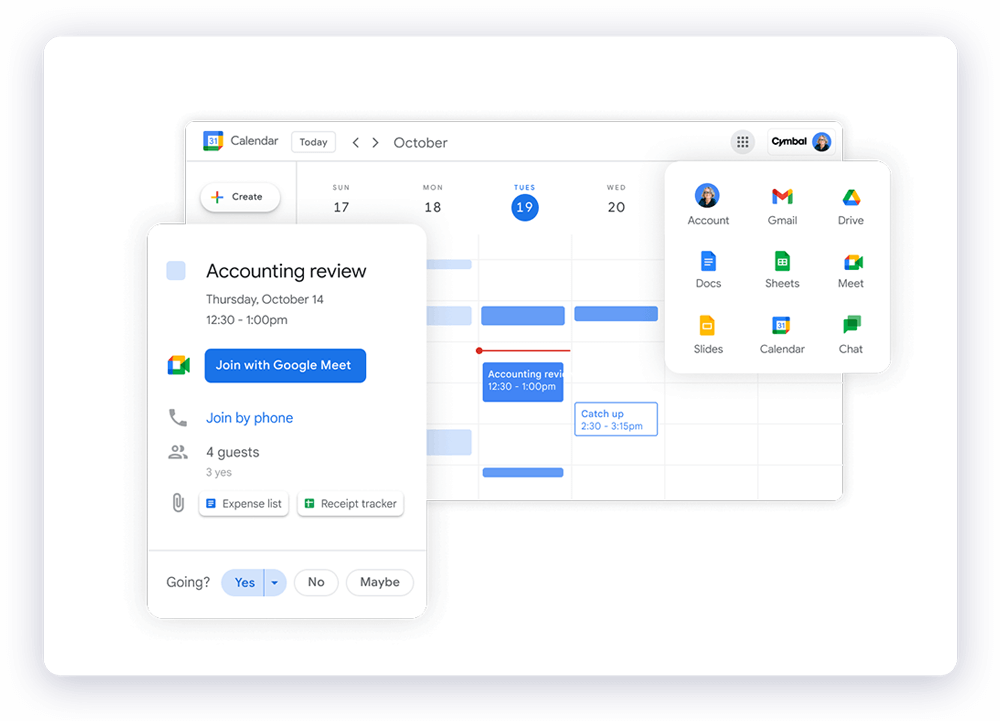Open the Catch up 2:30 event
The width and height of the screenshot is (1000, 721).
pos(615,419)
